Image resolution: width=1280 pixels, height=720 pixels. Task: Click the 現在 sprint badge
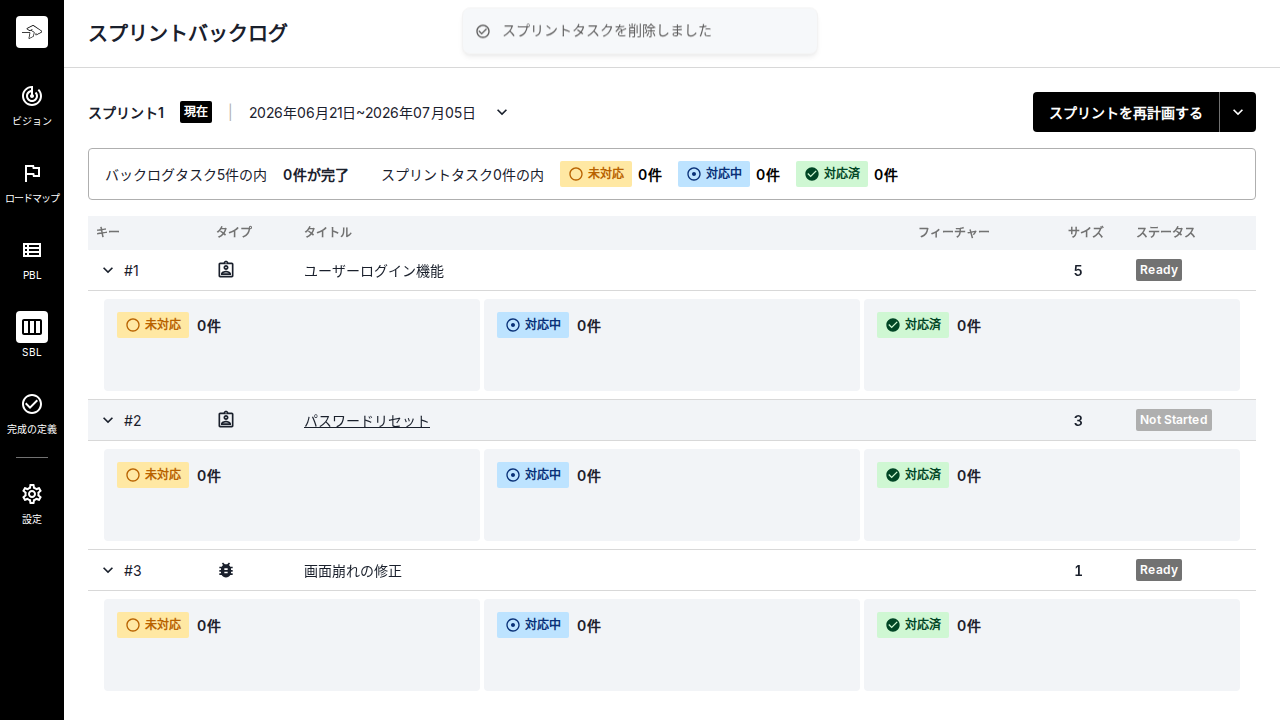coord(196,112)
